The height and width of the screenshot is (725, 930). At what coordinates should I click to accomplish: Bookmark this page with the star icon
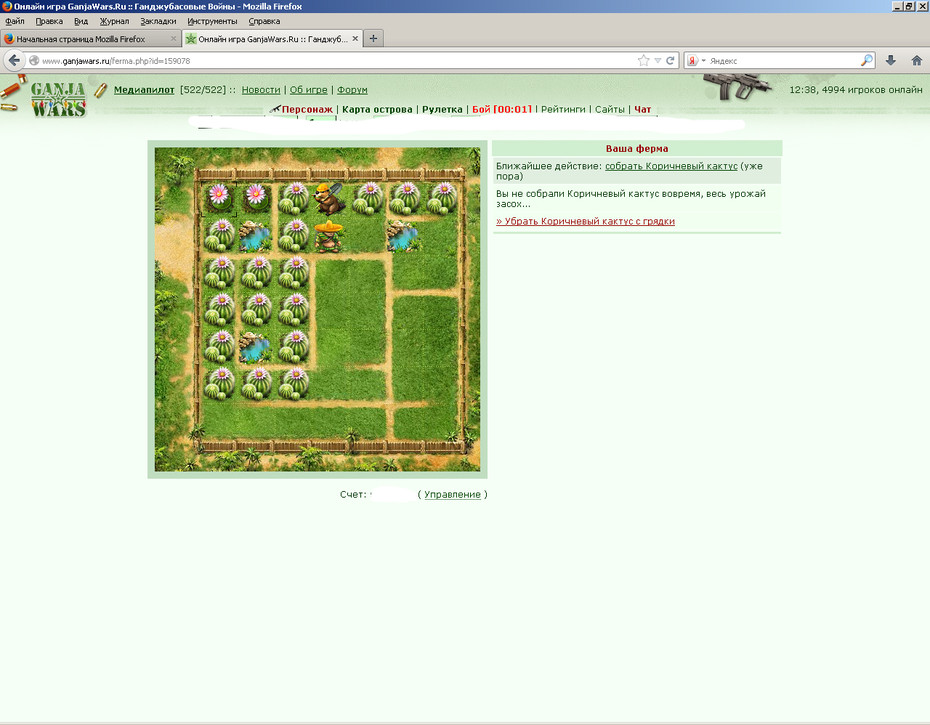tap(644, 61)
